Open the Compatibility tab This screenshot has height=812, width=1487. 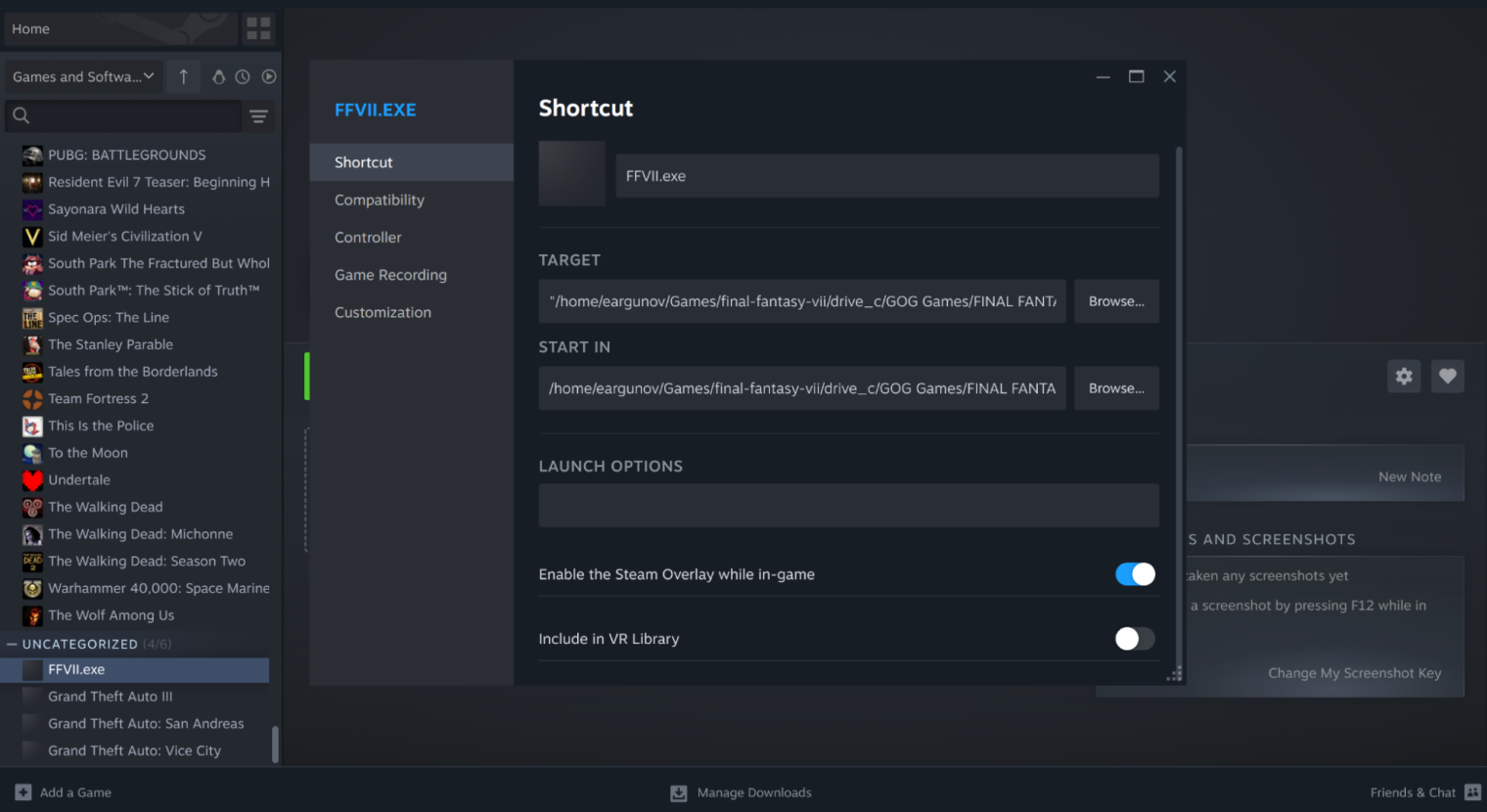click(x=380, y=200)
